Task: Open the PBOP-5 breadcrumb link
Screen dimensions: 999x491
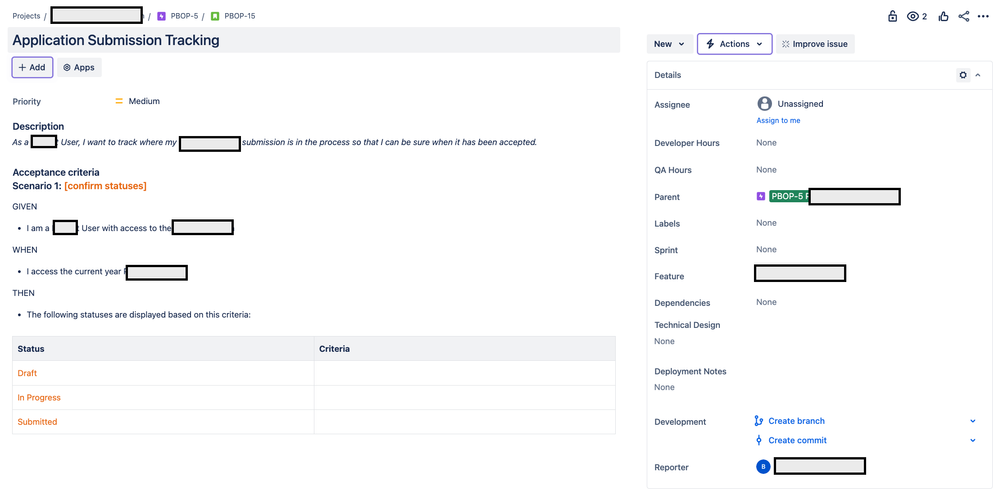Action: [x=184, y=16]
